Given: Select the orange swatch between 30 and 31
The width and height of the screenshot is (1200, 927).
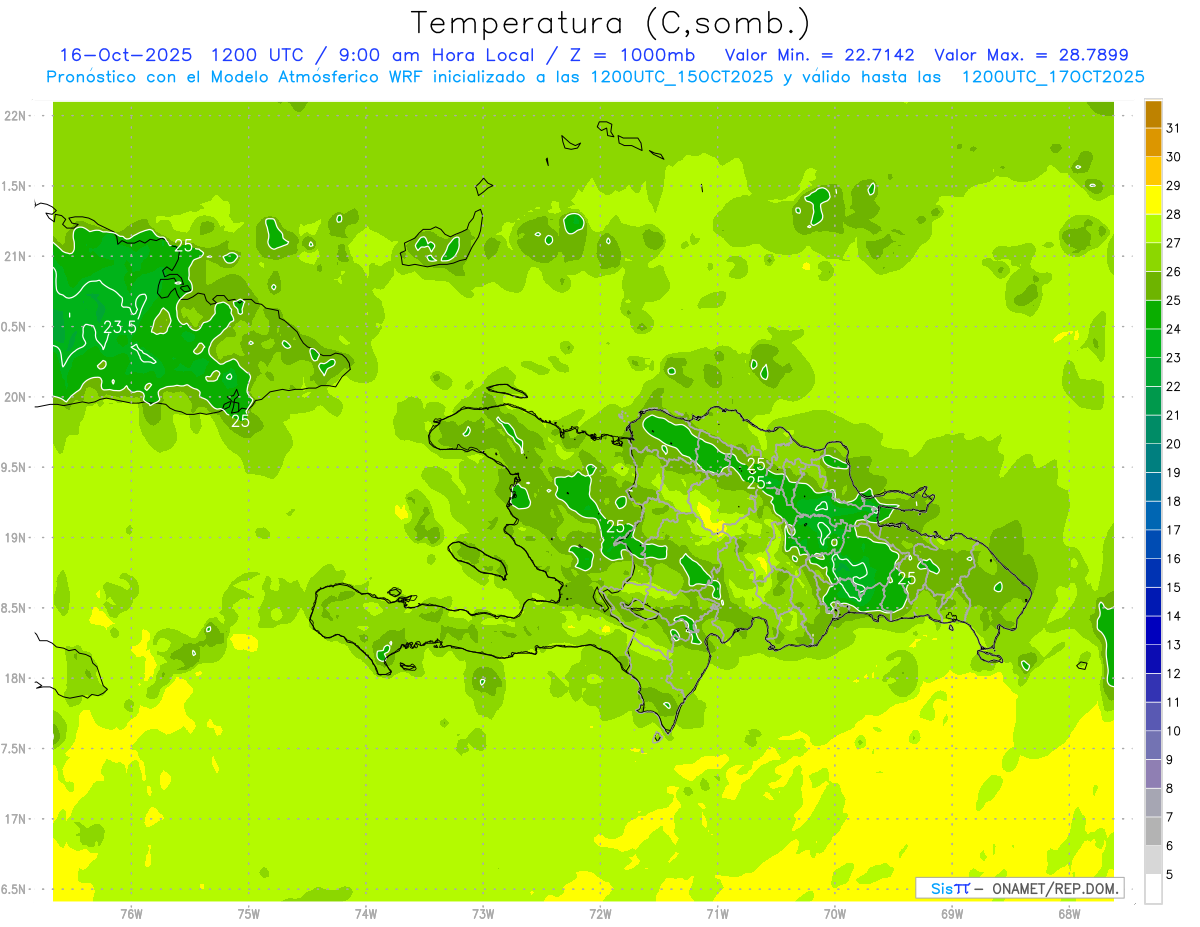Looking at the screenshot, I should [1153, 143].
